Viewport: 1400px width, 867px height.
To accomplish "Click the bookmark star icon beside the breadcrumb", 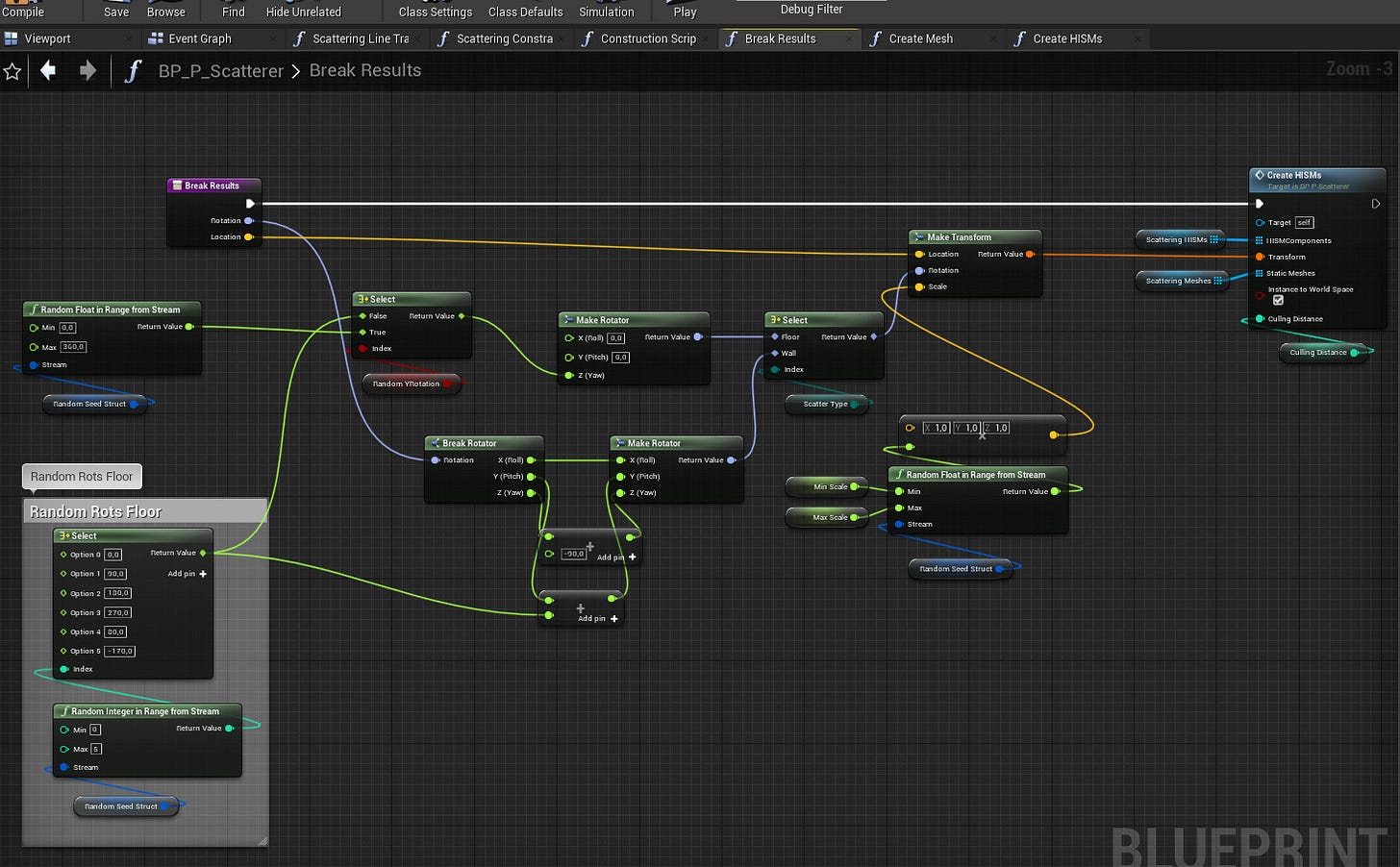I will pyautogui.click(x=12, y=71).
